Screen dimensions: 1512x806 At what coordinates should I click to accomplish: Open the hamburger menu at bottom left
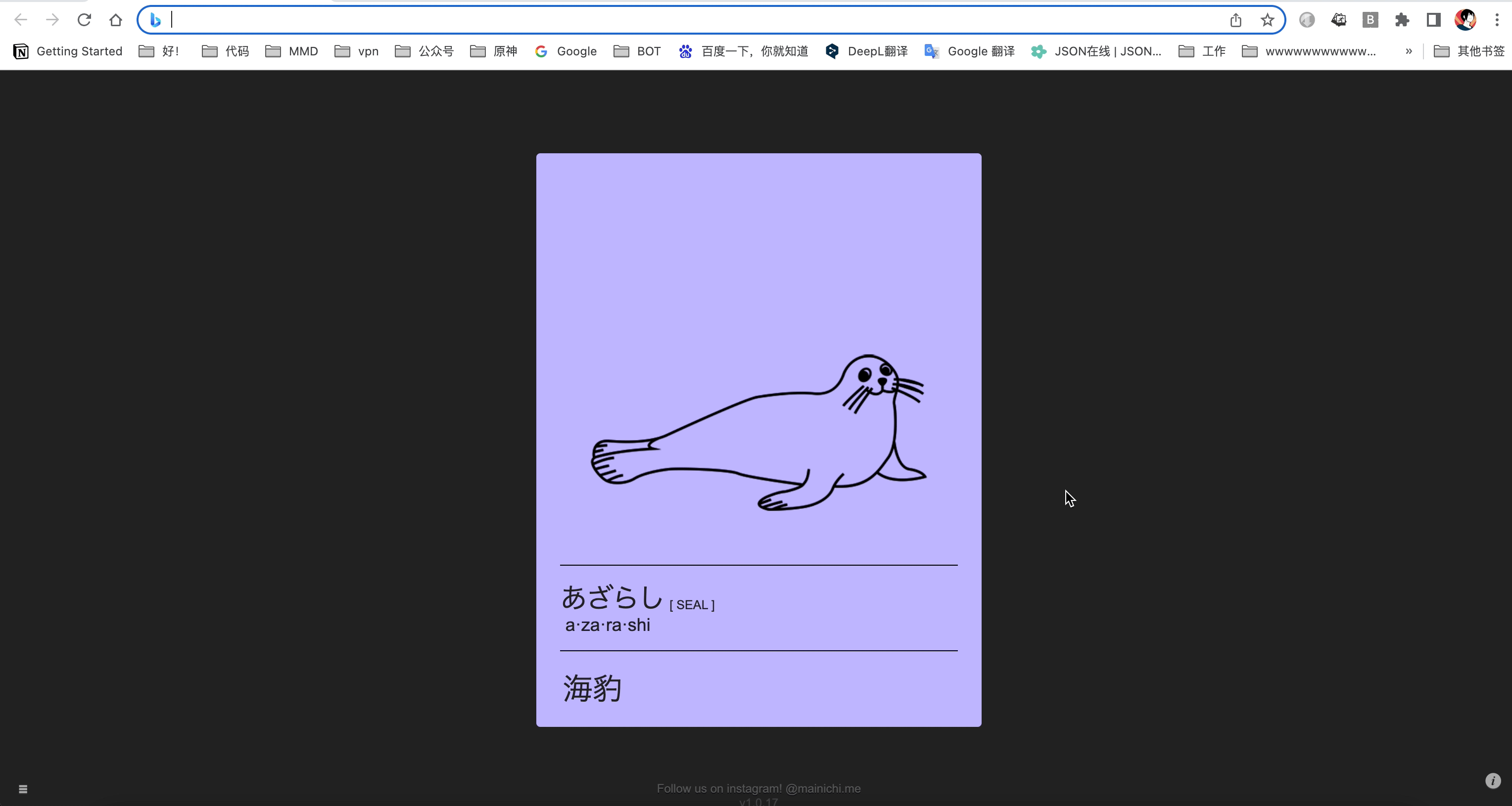point(23,789)
